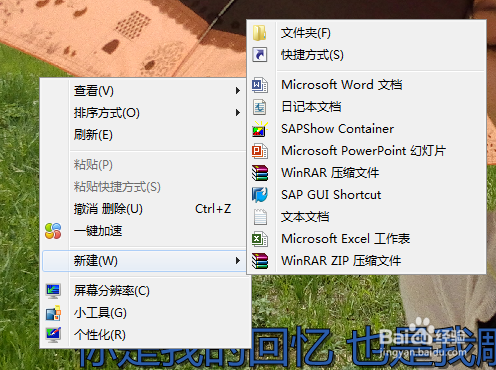The image size is (496, 370).
Task: Select the highlighted 新建(W) entry
Action: (x=144, y=261)
